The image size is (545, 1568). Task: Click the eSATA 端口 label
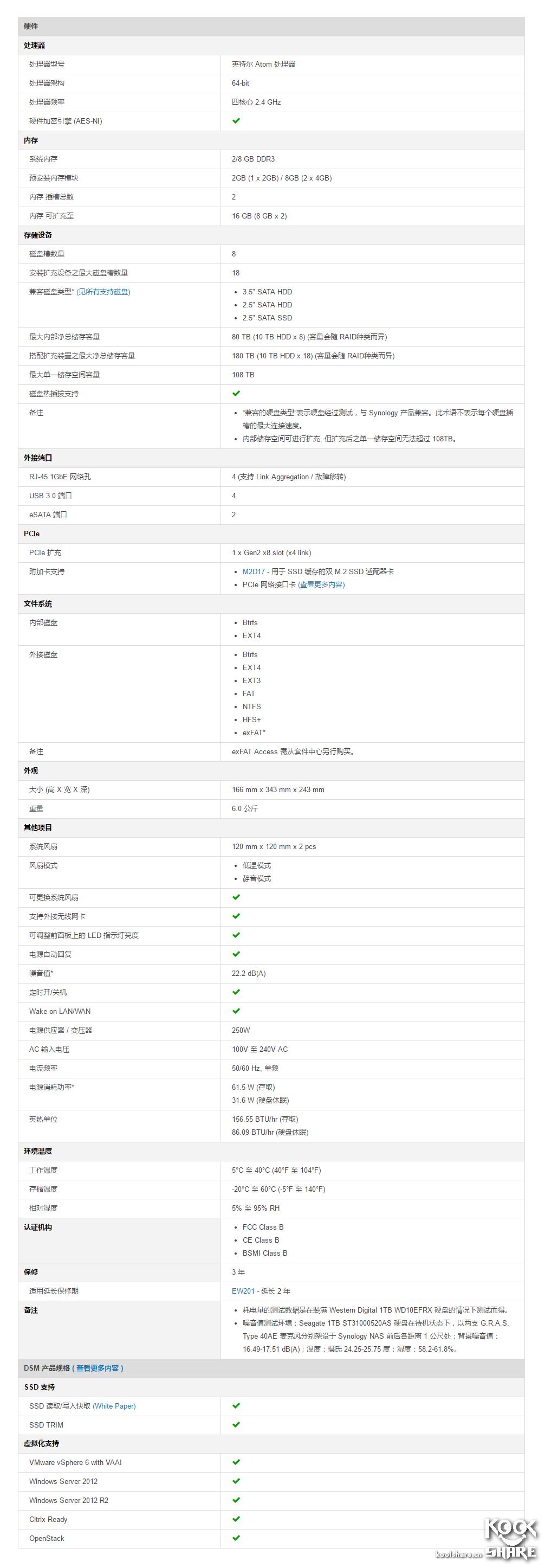[48, 515]
